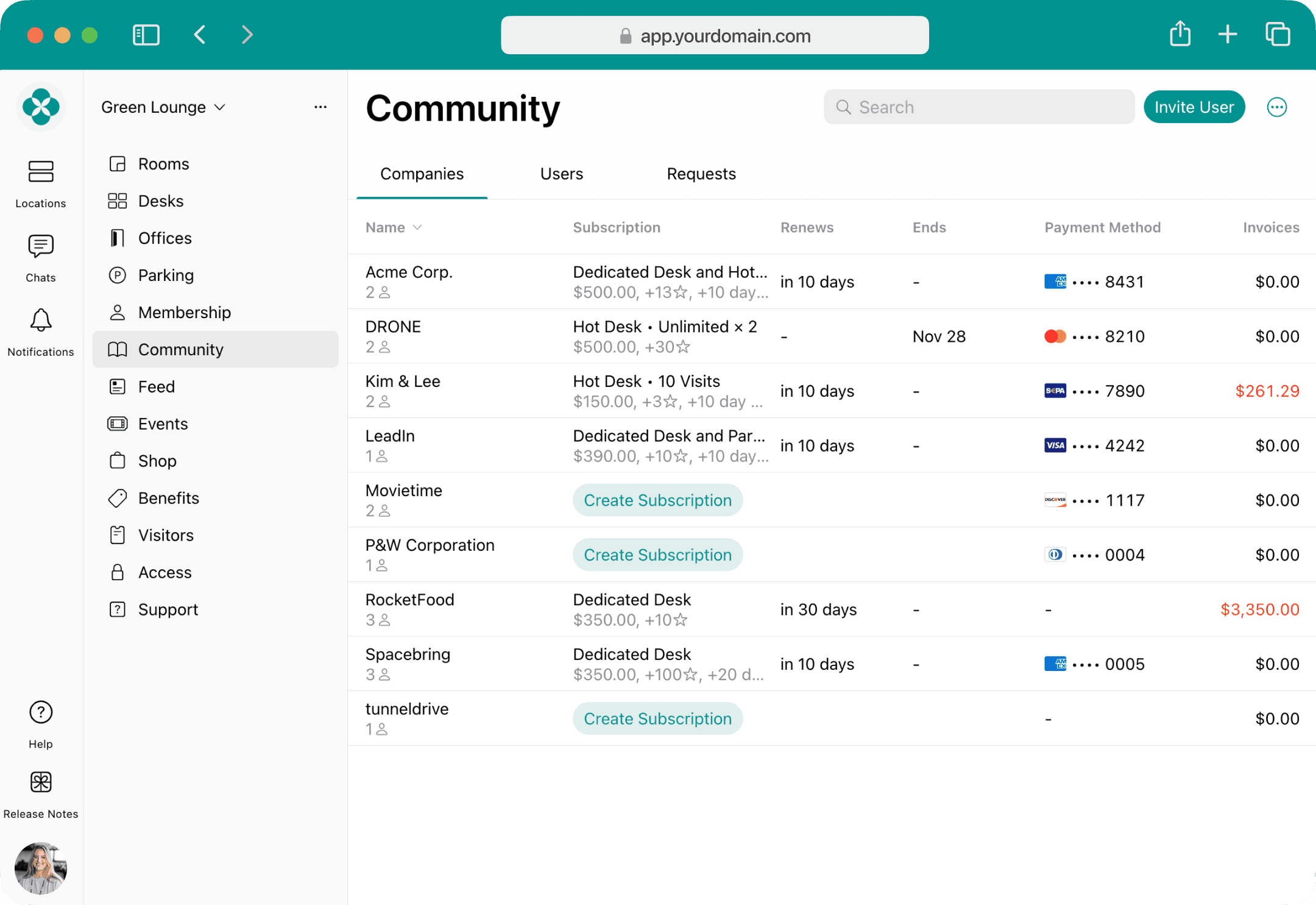
Task: Open the circled more-options icon
Action: tap(1277, 107)
